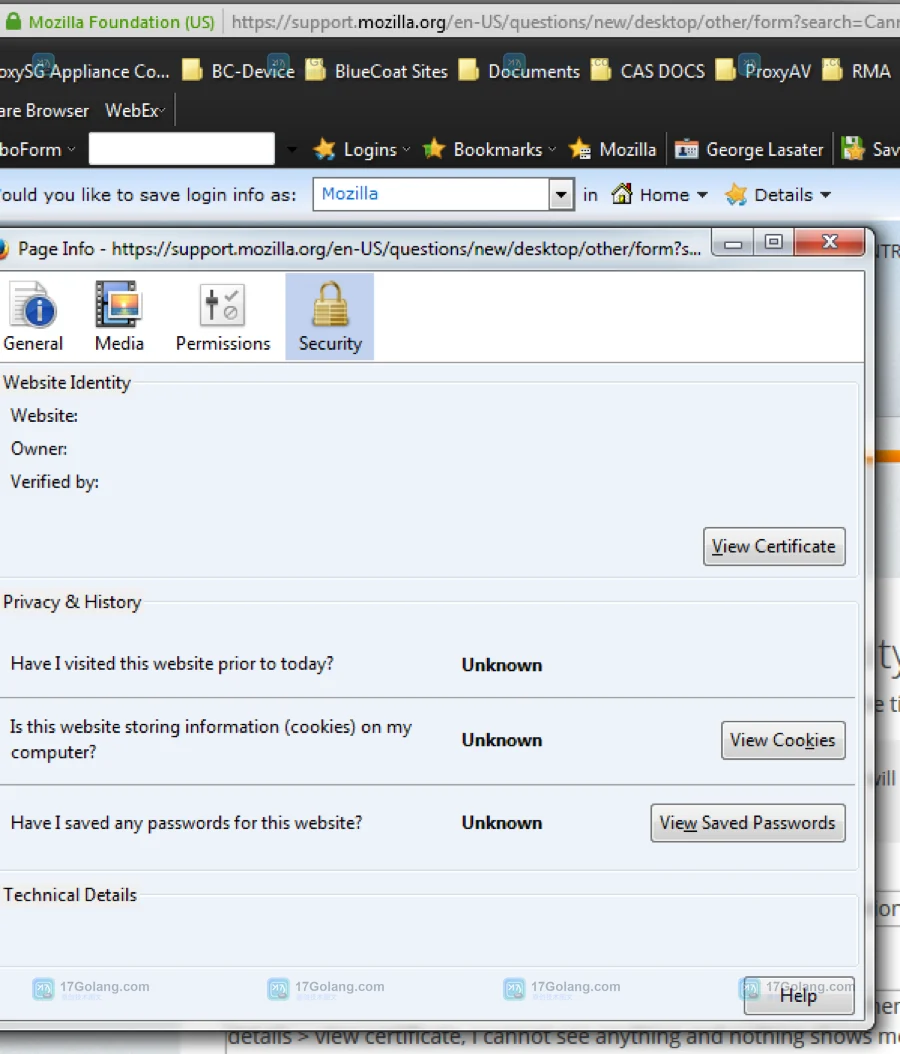Screen dimensions: 900x1054
Task: Open the arrow dropdown beside RoboForm search
Action: point(291,149)
